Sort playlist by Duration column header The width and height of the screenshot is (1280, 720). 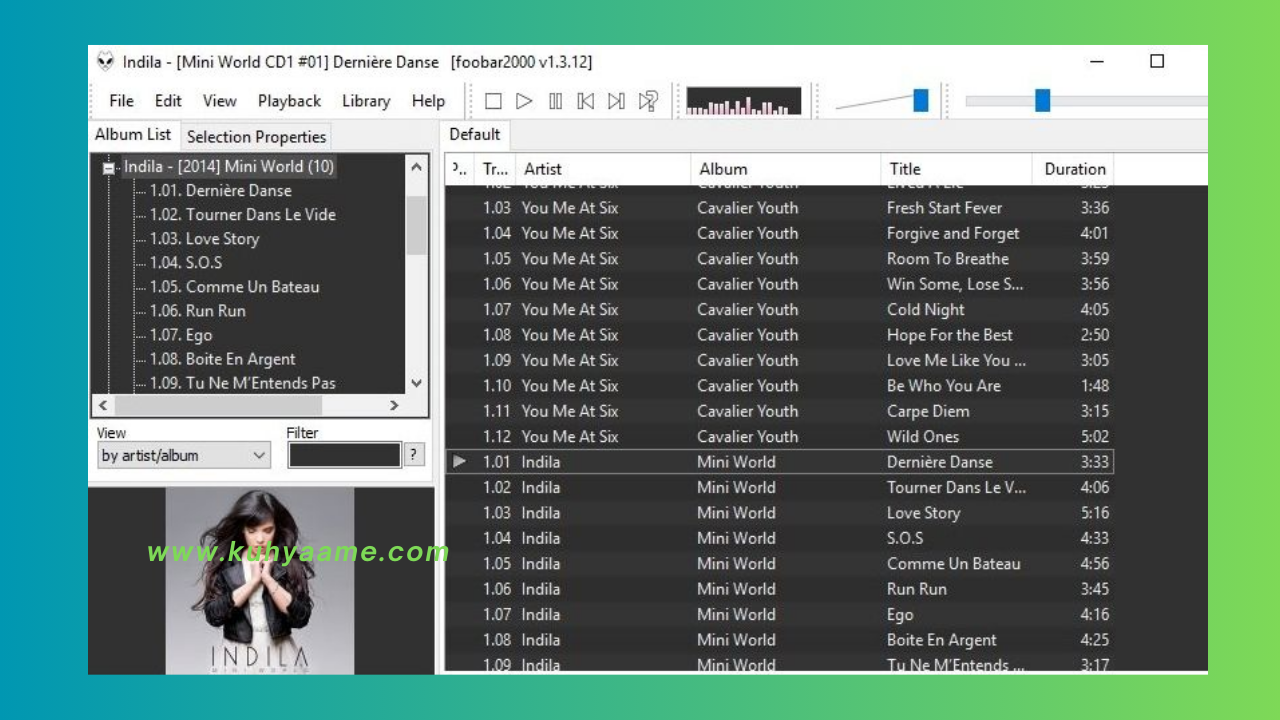tap(1073, 169)
